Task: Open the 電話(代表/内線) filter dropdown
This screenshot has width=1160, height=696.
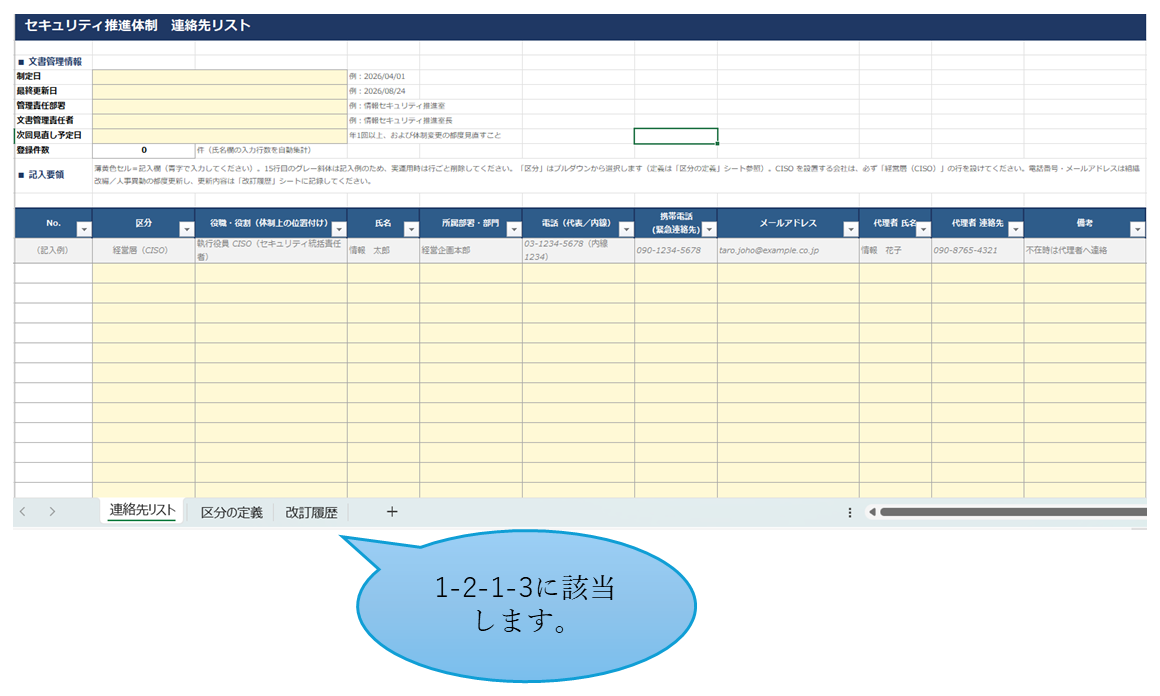Action: pos(626,230)
